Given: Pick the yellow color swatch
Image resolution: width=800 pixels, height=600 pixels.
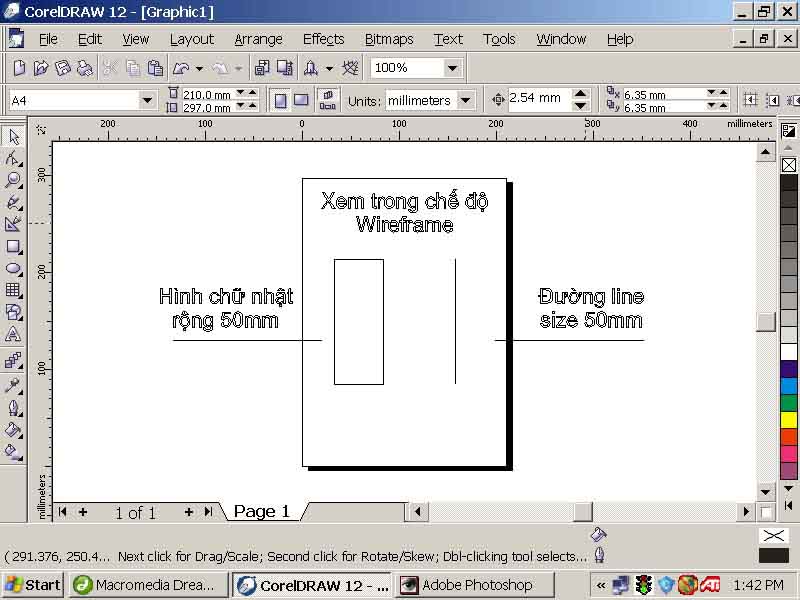Looking at the screenshot, I should tap(789, 419).
